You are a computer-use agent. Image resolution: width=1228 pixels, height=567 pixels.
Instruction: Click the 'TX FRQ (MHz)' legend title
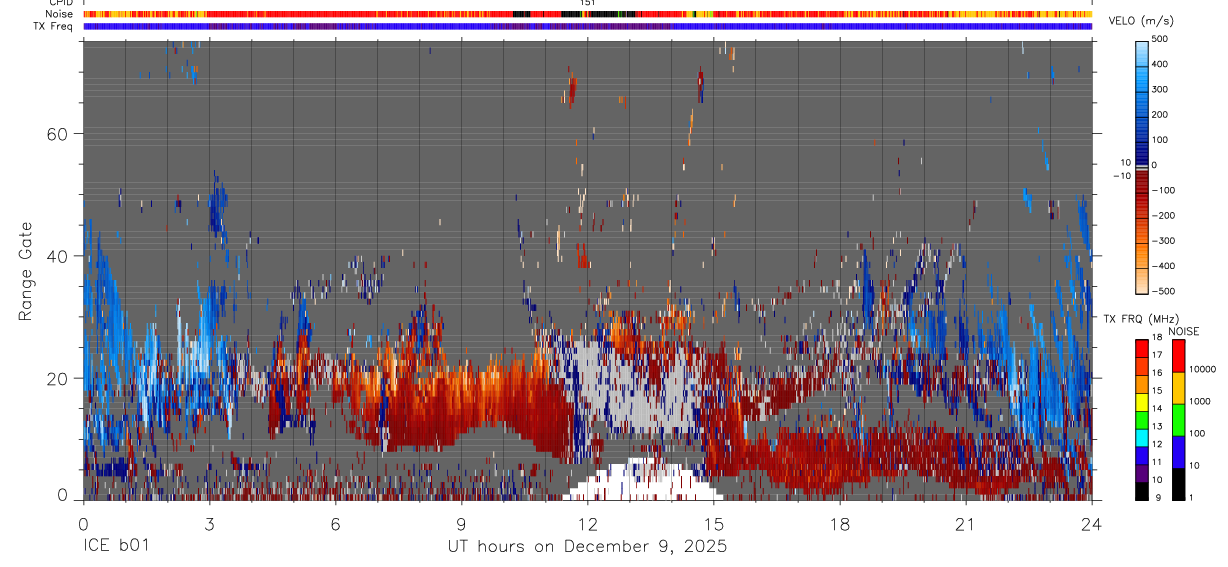1141,318
